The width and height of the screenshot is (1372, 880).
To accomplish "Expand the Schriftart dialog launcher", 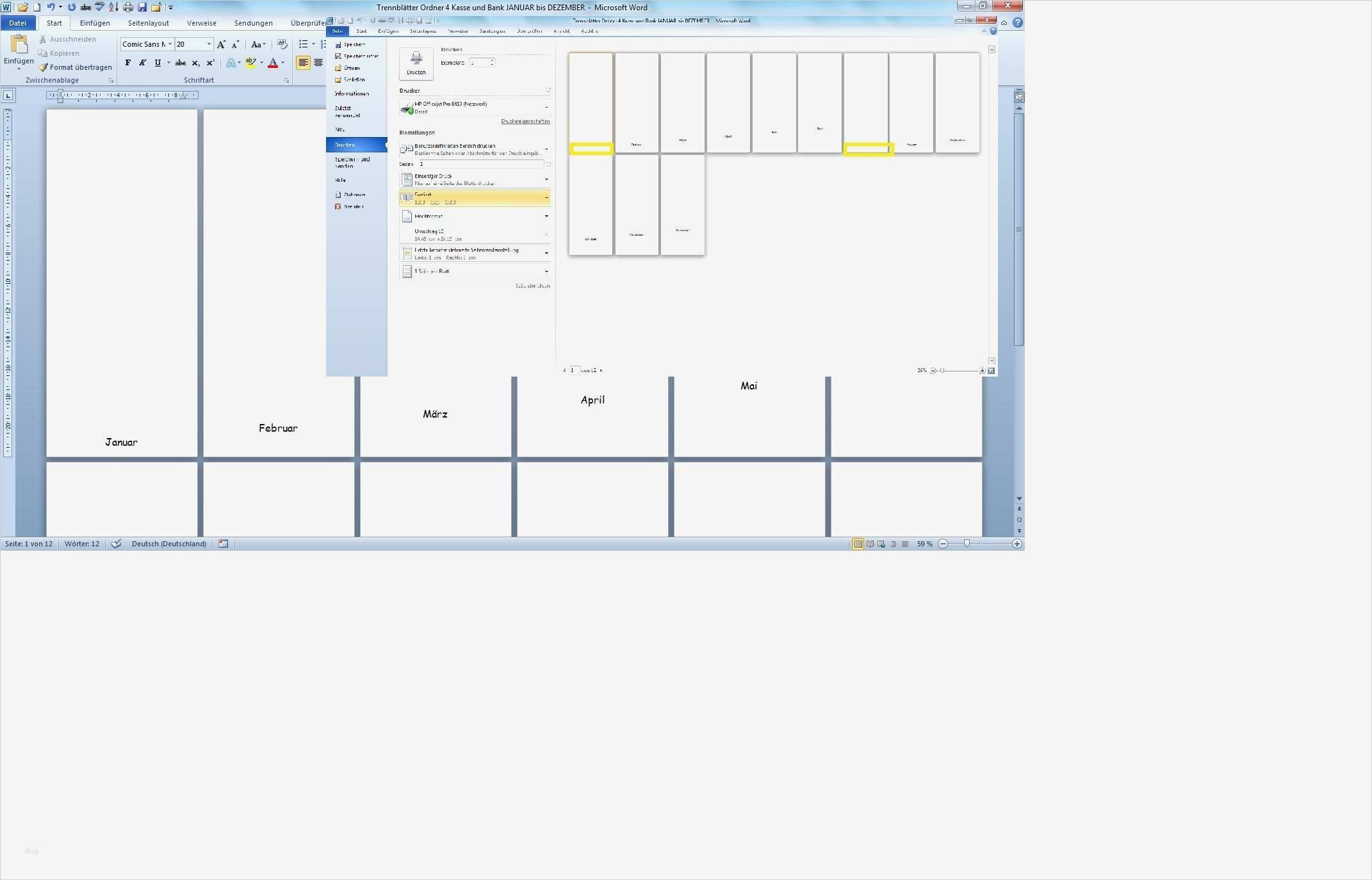I will click(x=286, y=81).
